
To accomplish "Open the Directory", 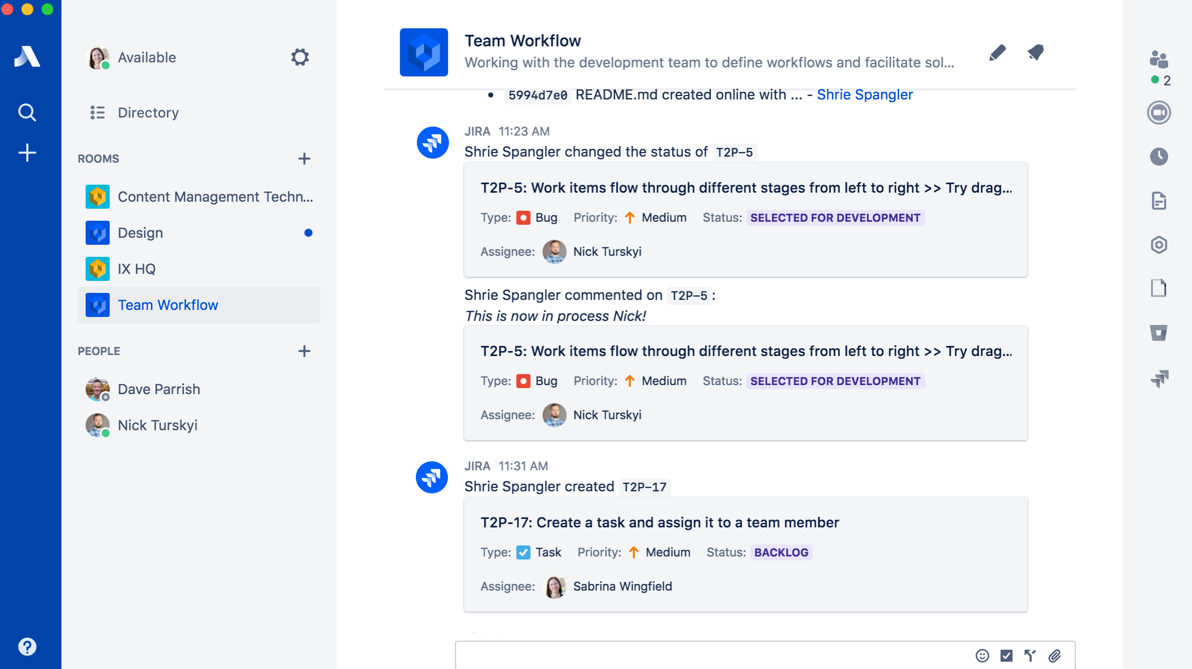I will (x=146, y=112).
